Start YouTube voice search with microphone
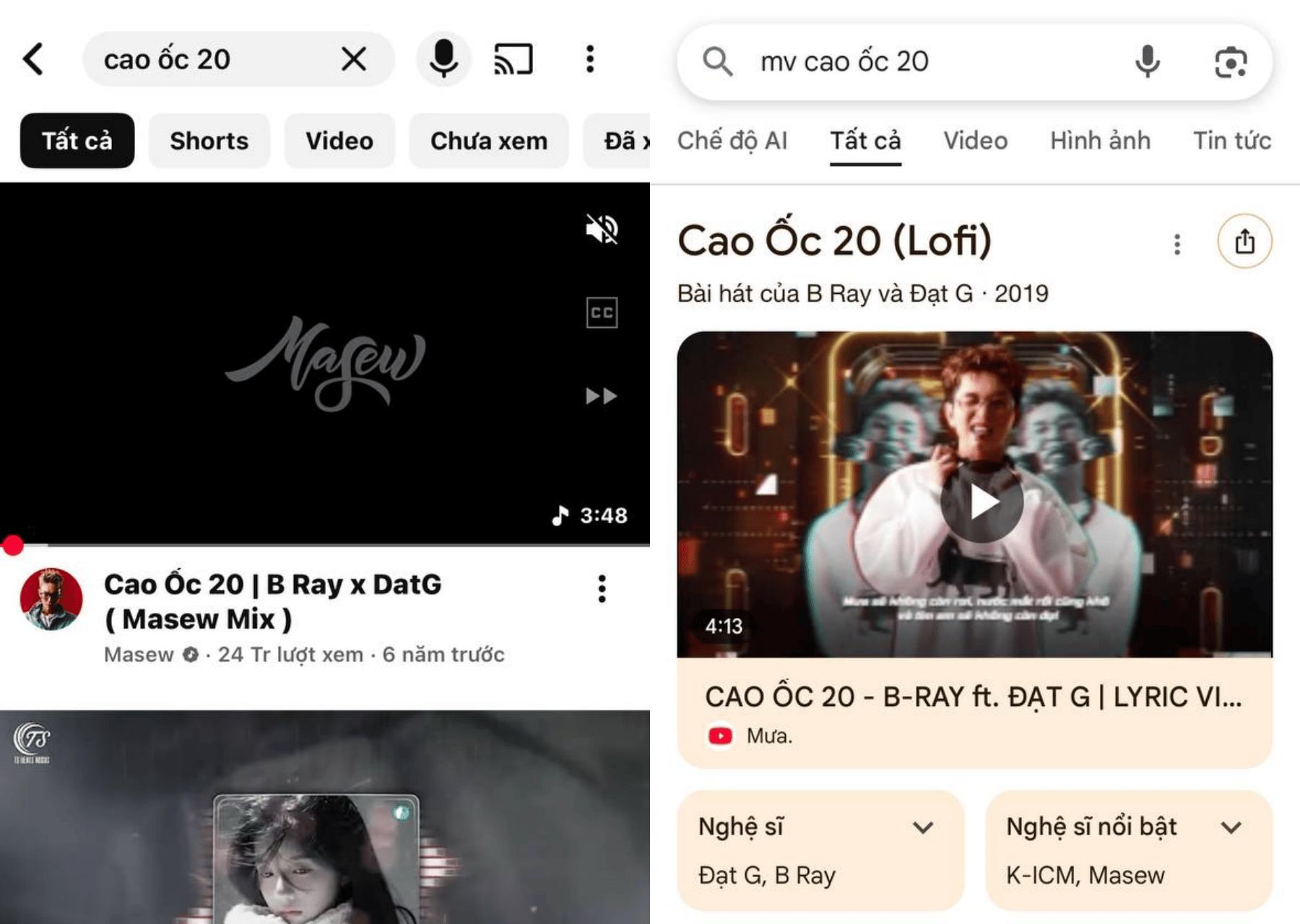Viewport: 1300px width, 924px height. [443, 59]
